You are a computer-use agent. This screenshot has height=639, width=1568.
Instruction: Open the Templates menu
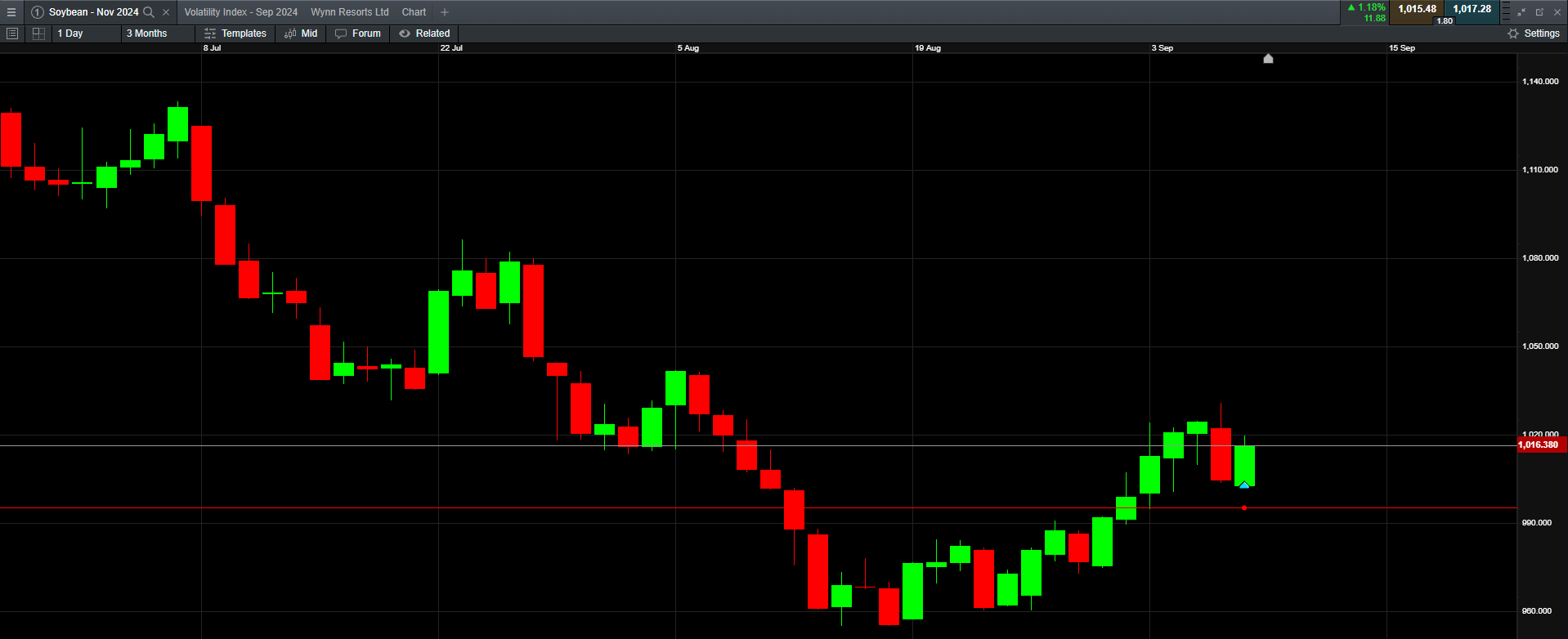click(235, 34)
